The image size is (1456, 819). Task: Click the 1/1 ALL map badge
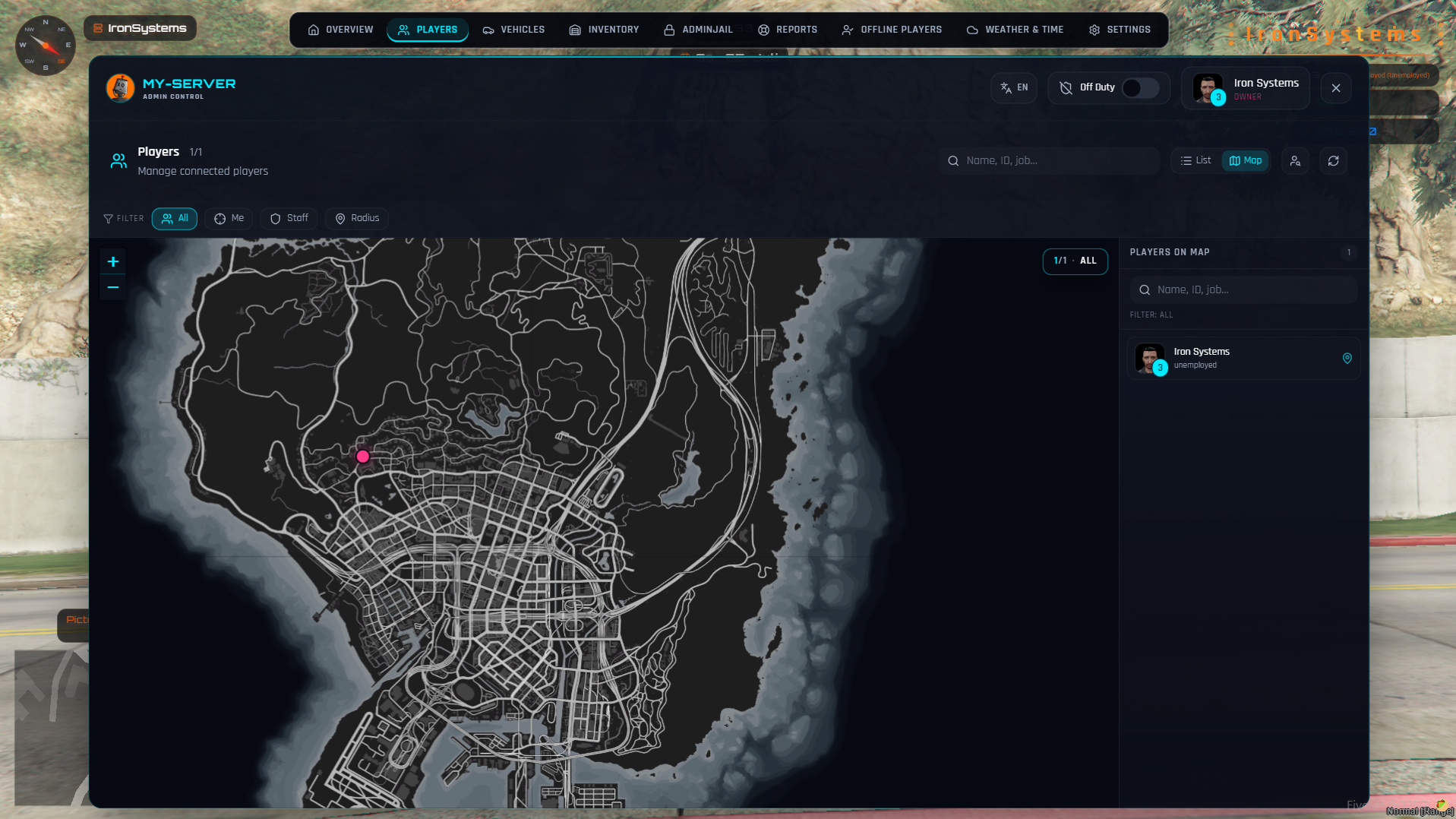point(1075,261)
